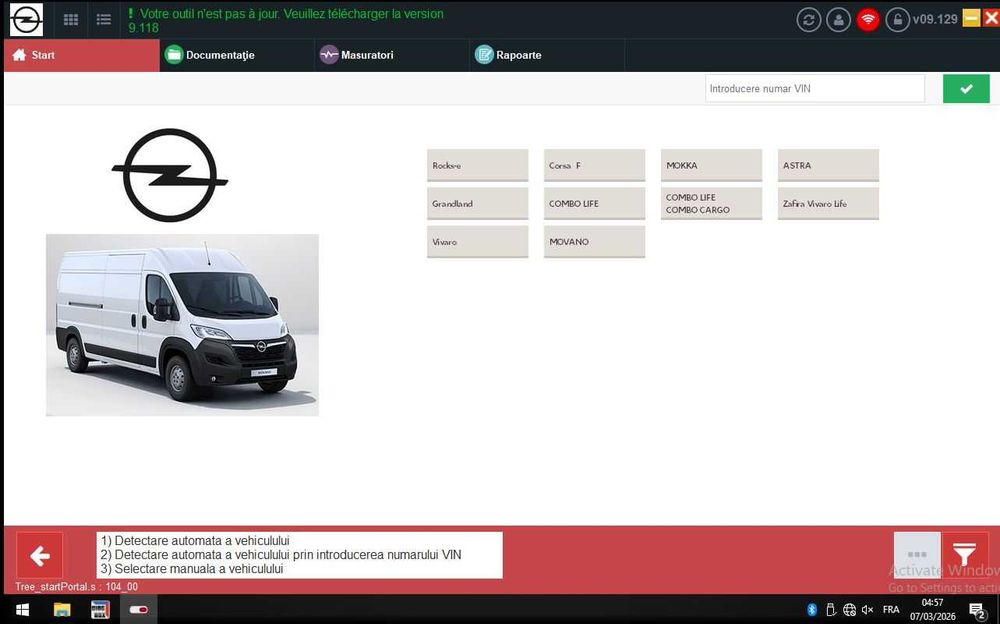The width and height of the screenshot is (1000, 624).
Task: Select the MOVANO vehicle
Action: click(x=594, y=242)
